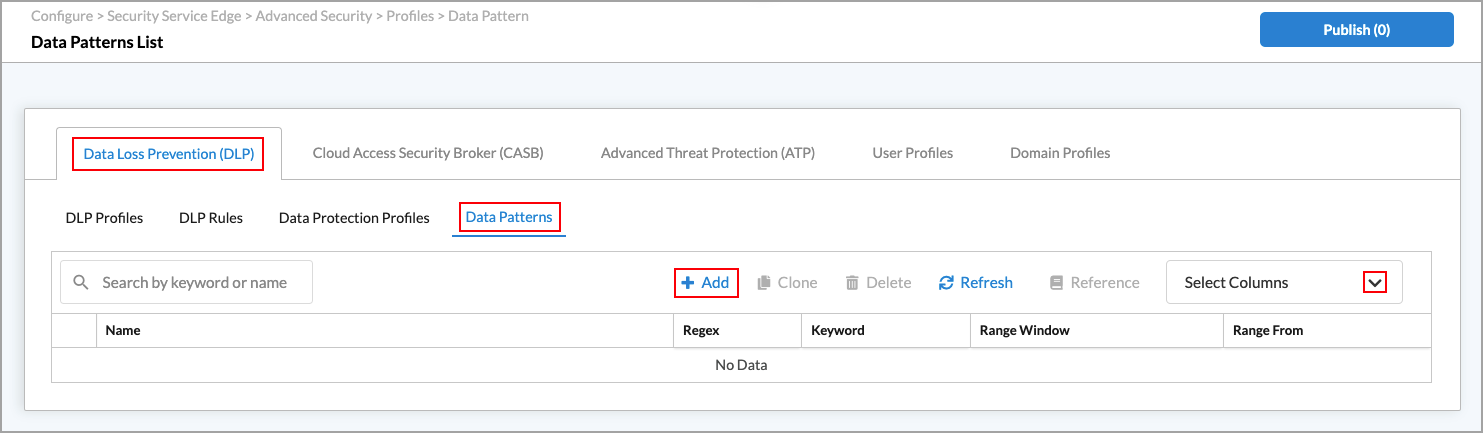The image size is (1483, 433).
Task: Expand the Select Columns chevron
Action: click(x=1376, y=283)
